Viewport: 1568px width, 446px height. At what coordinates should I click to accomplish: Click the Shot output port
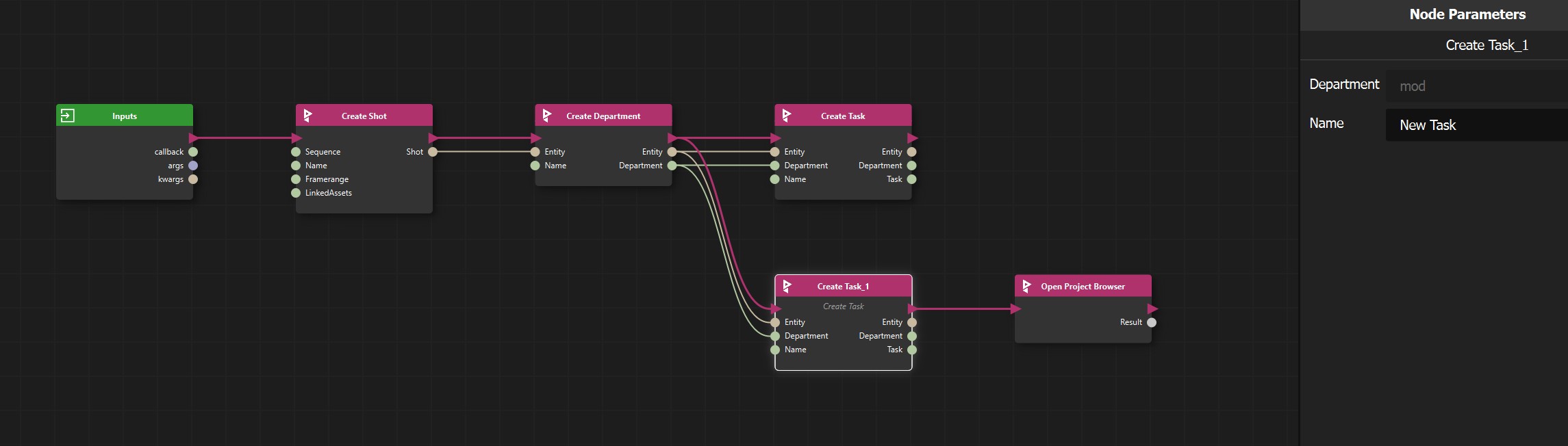point(432,152)
